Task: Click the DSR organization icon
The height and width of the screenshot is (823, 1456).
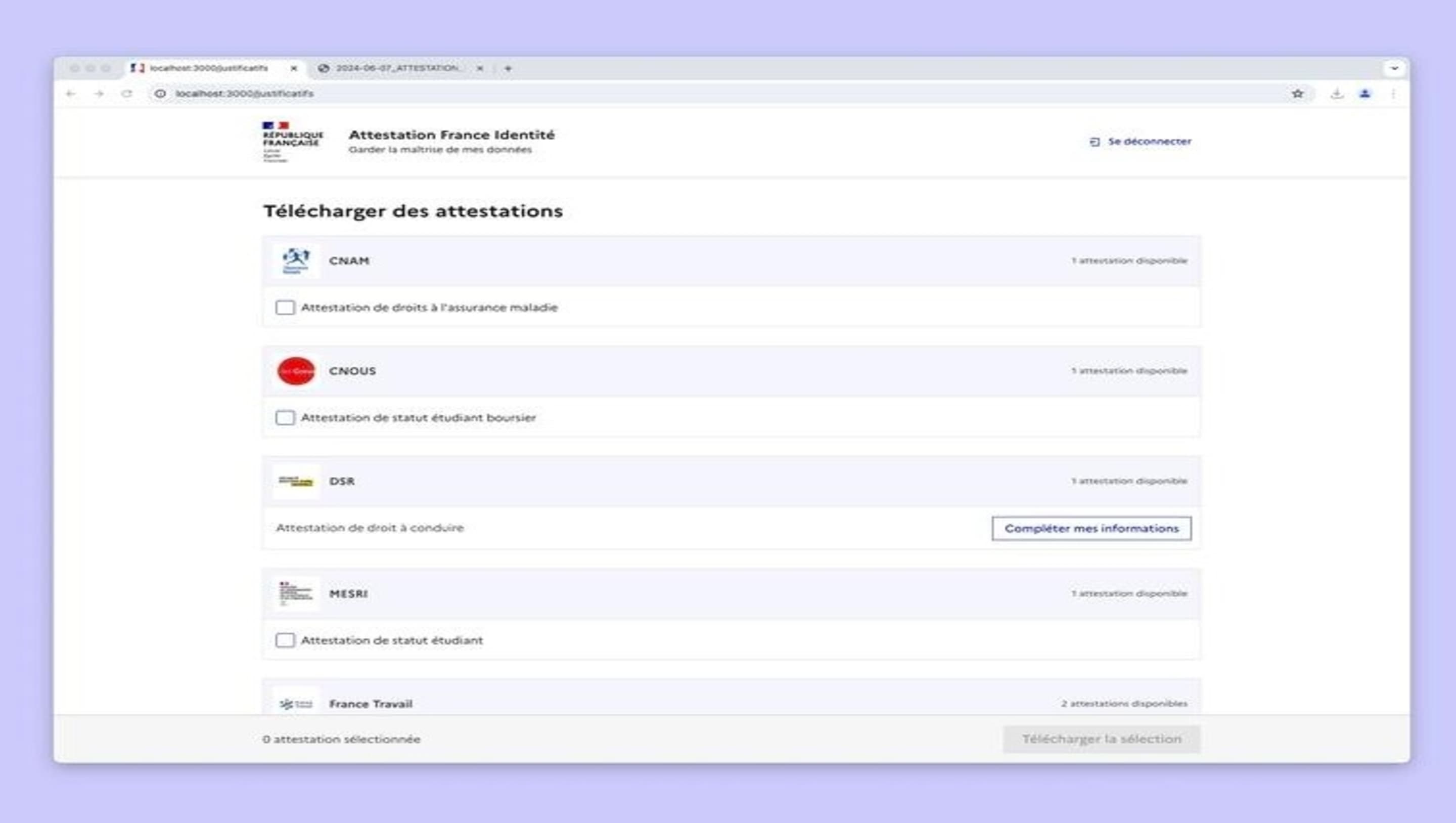Action: click(295, 480)
